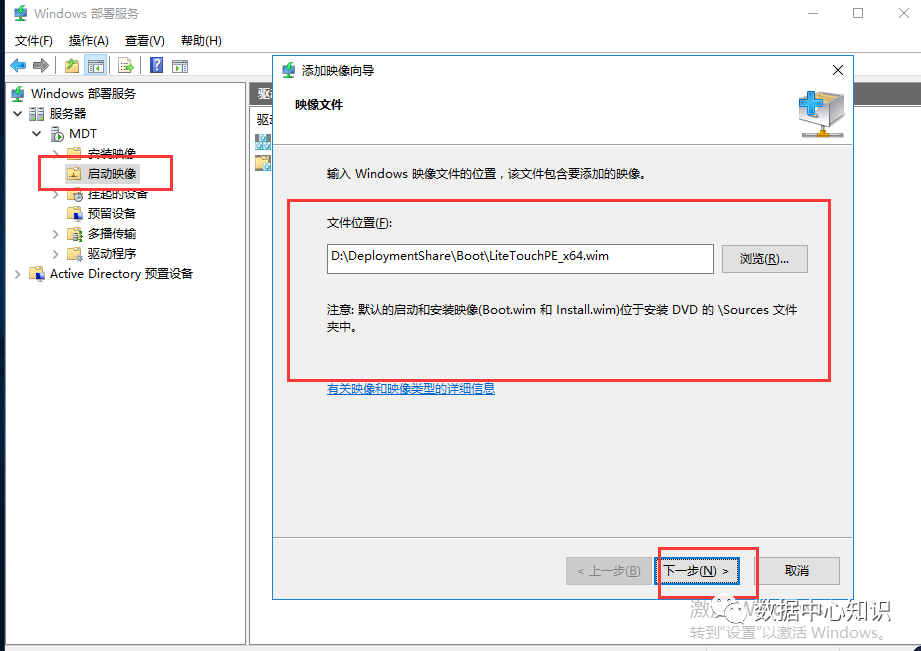Click the 取消 cancel button
Screen dimensions: 921x651
796,571
